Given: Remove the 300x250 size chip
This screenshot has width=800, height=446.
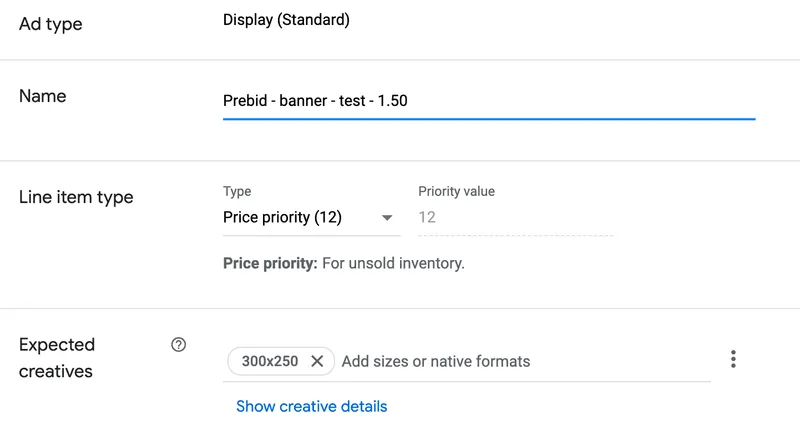Looking at the screenshot, I should (317, 361).
